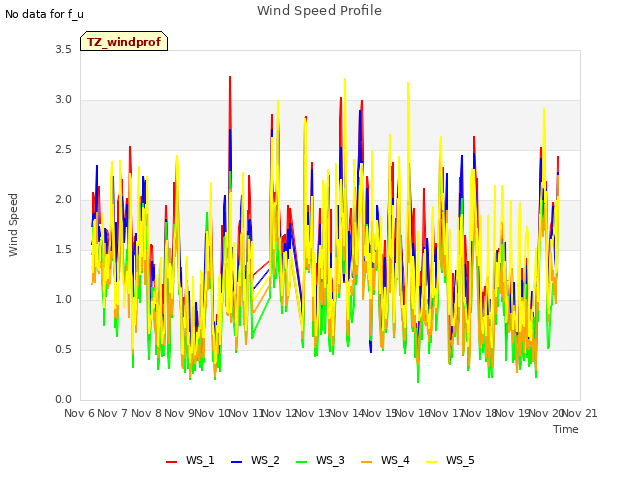Click the 'No data for f_u' message

(44, 14)
